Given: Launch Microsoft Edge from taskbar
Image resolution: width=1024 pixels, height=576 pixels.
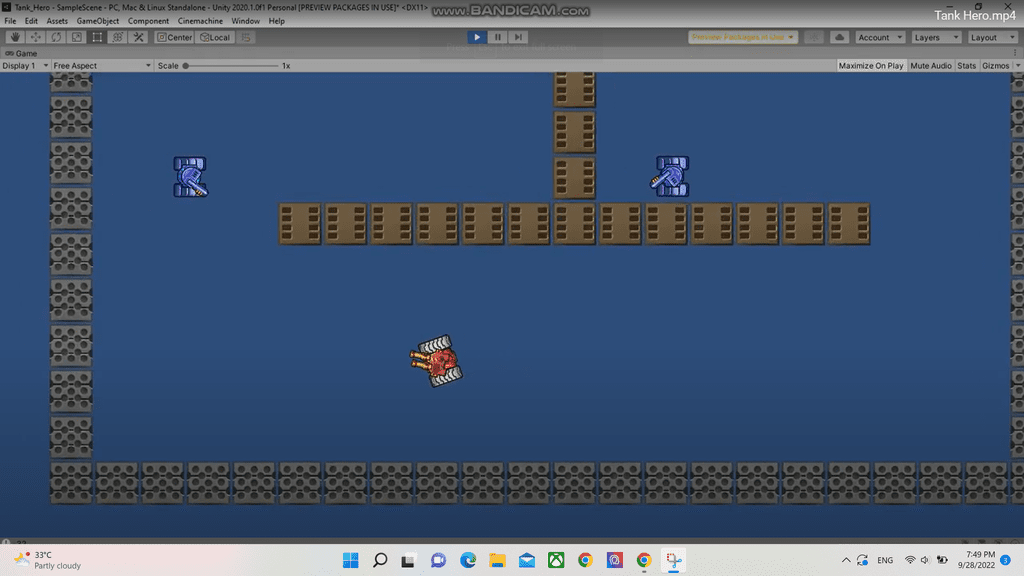Looking at the screenshot, I should click(468, 560).
